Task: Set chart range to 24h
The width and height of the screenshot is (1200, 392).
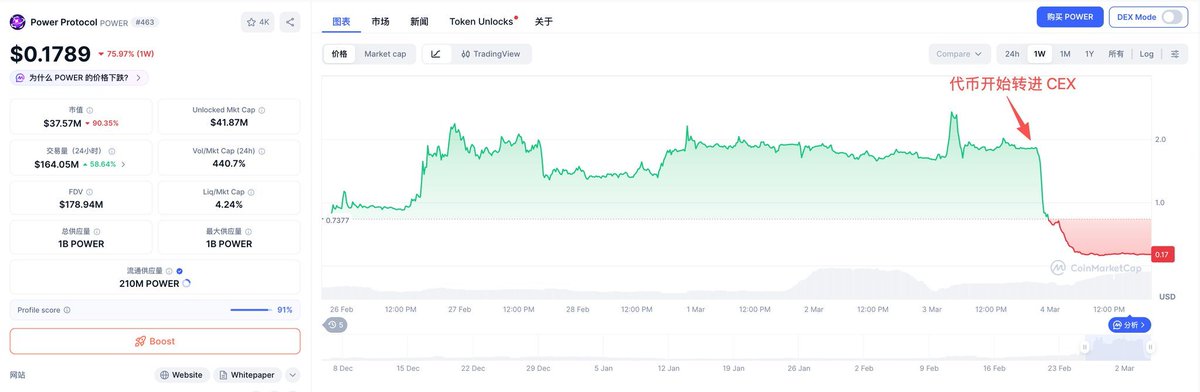Action: coord(1012,54)
